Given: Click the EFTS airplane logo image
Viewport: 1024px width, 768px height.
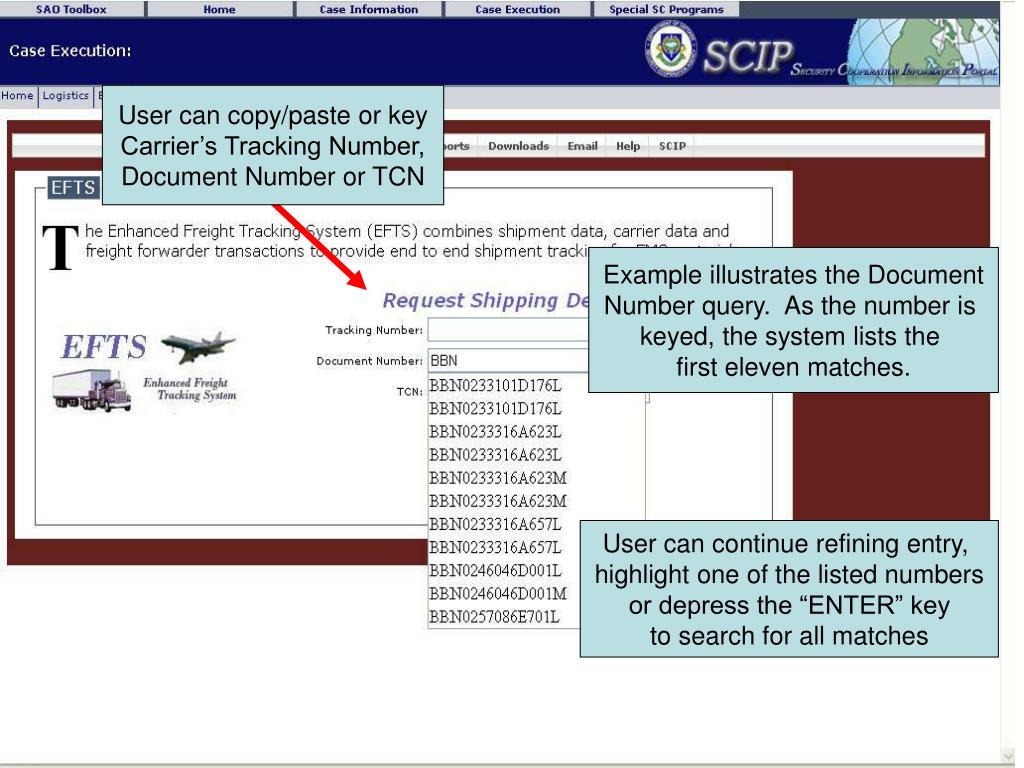Looking at the screenshot, I should tap(199, 345).
